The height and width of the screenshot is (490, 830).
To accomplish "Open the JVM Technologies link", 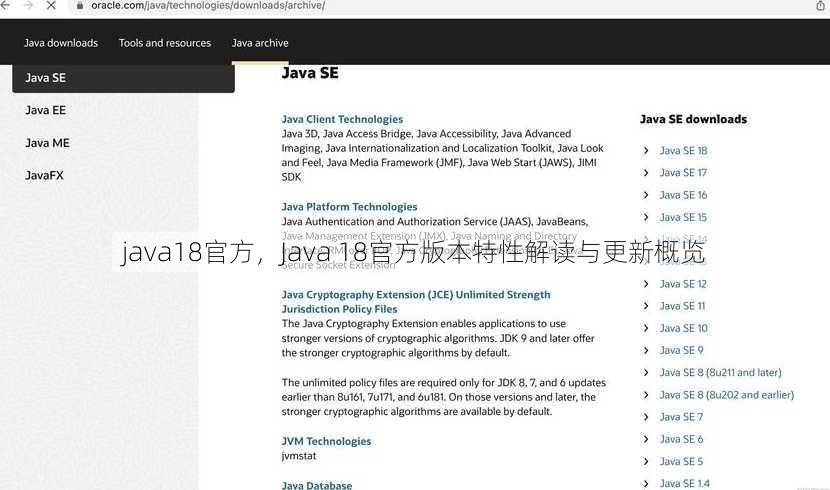I will [326, 441].
